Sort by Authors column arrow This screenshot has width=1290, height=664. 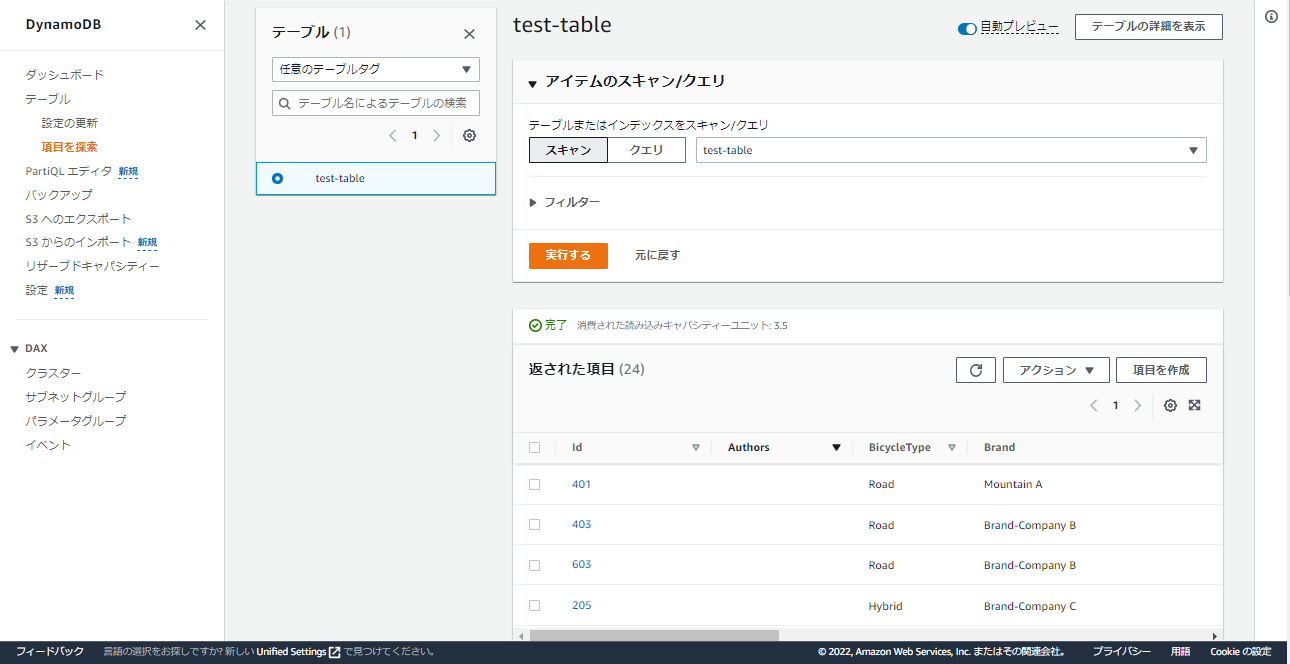[836, 448]
